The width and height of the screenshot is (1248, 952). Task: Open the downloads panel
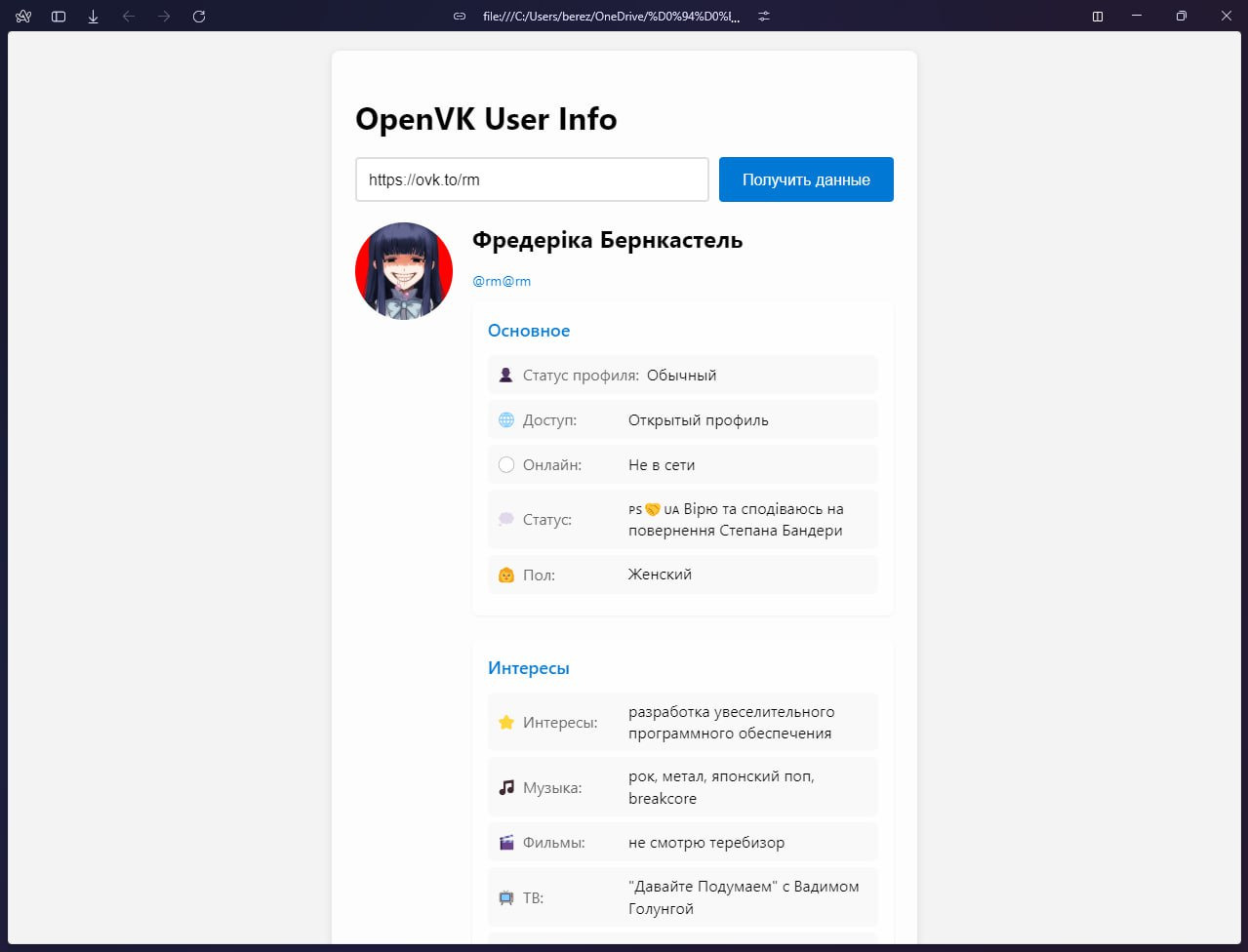94,17
